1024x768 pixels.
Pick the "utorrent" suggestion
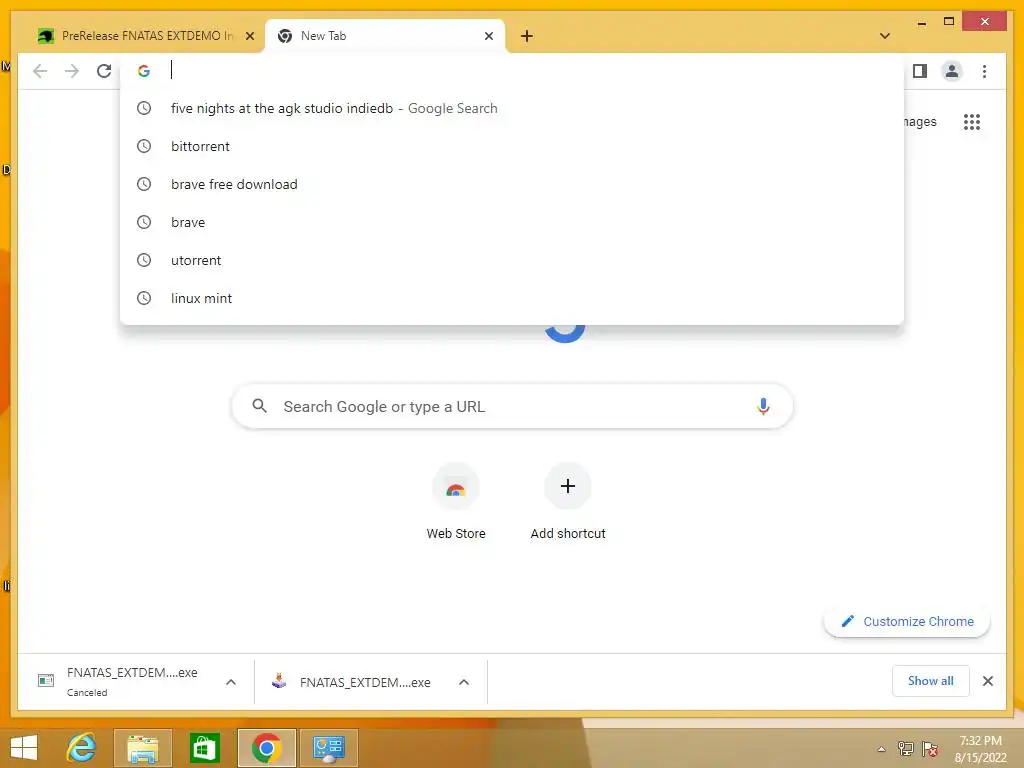(512, 260)
